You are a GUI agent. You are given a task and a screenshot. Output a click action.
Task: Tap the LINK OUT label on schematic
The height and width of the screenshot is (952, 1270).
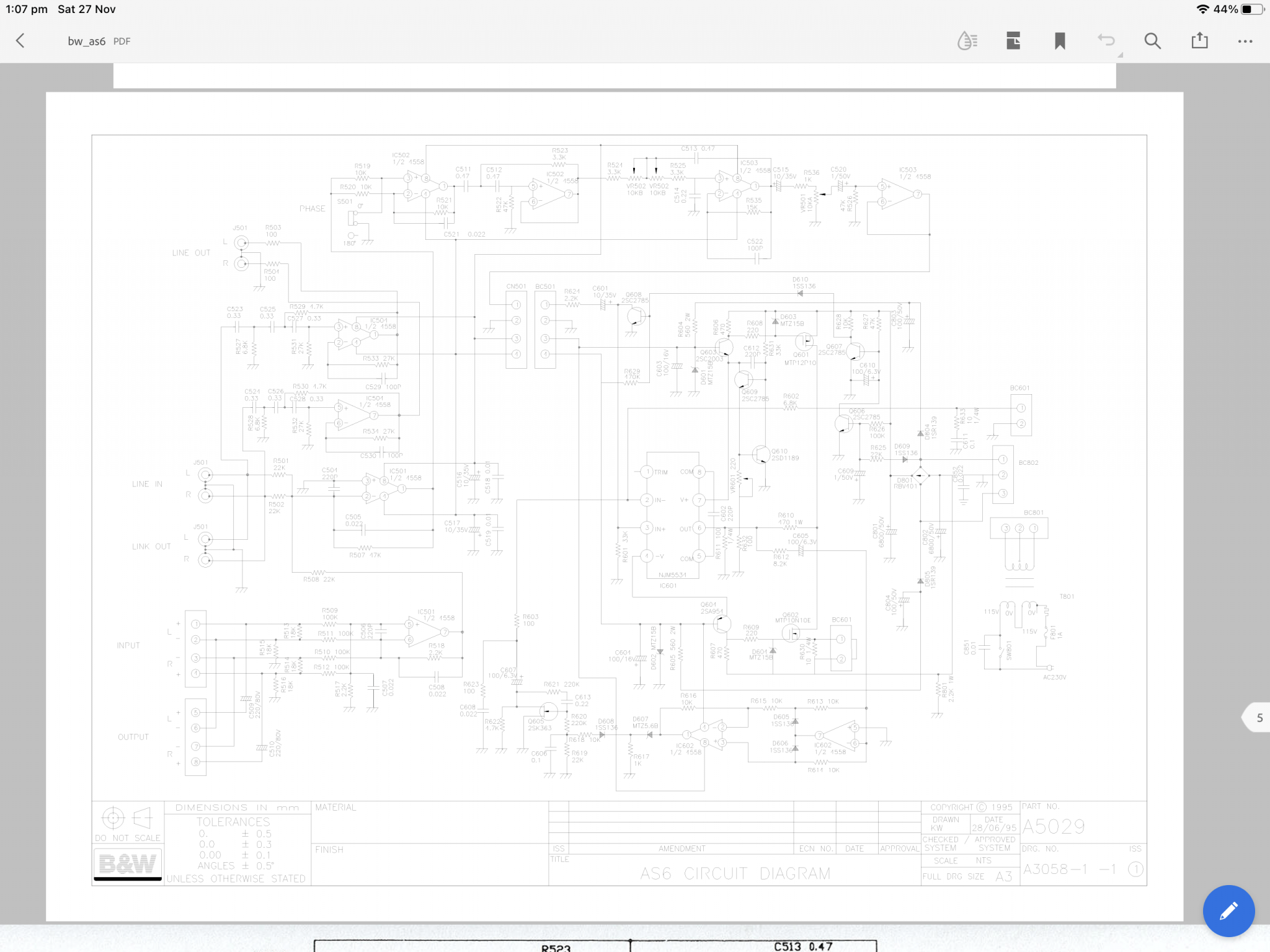pos(151,547)
